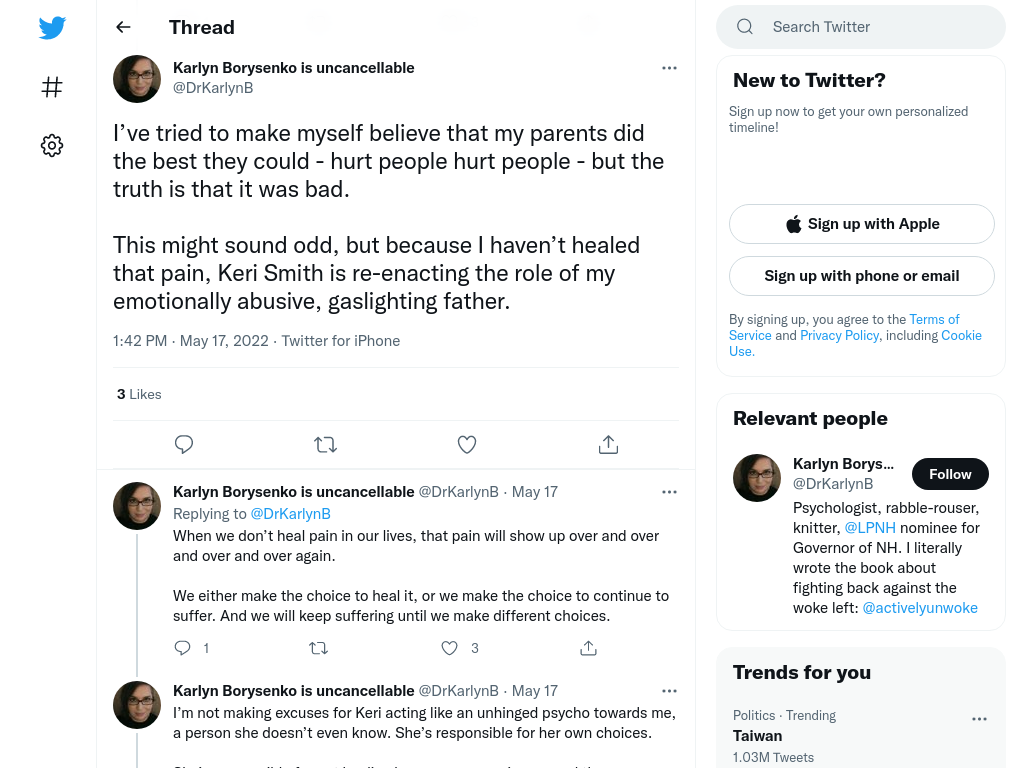Screen dimensions: 1024x768
Task: Like the main tweet with heart
Action: click(466, 445)
